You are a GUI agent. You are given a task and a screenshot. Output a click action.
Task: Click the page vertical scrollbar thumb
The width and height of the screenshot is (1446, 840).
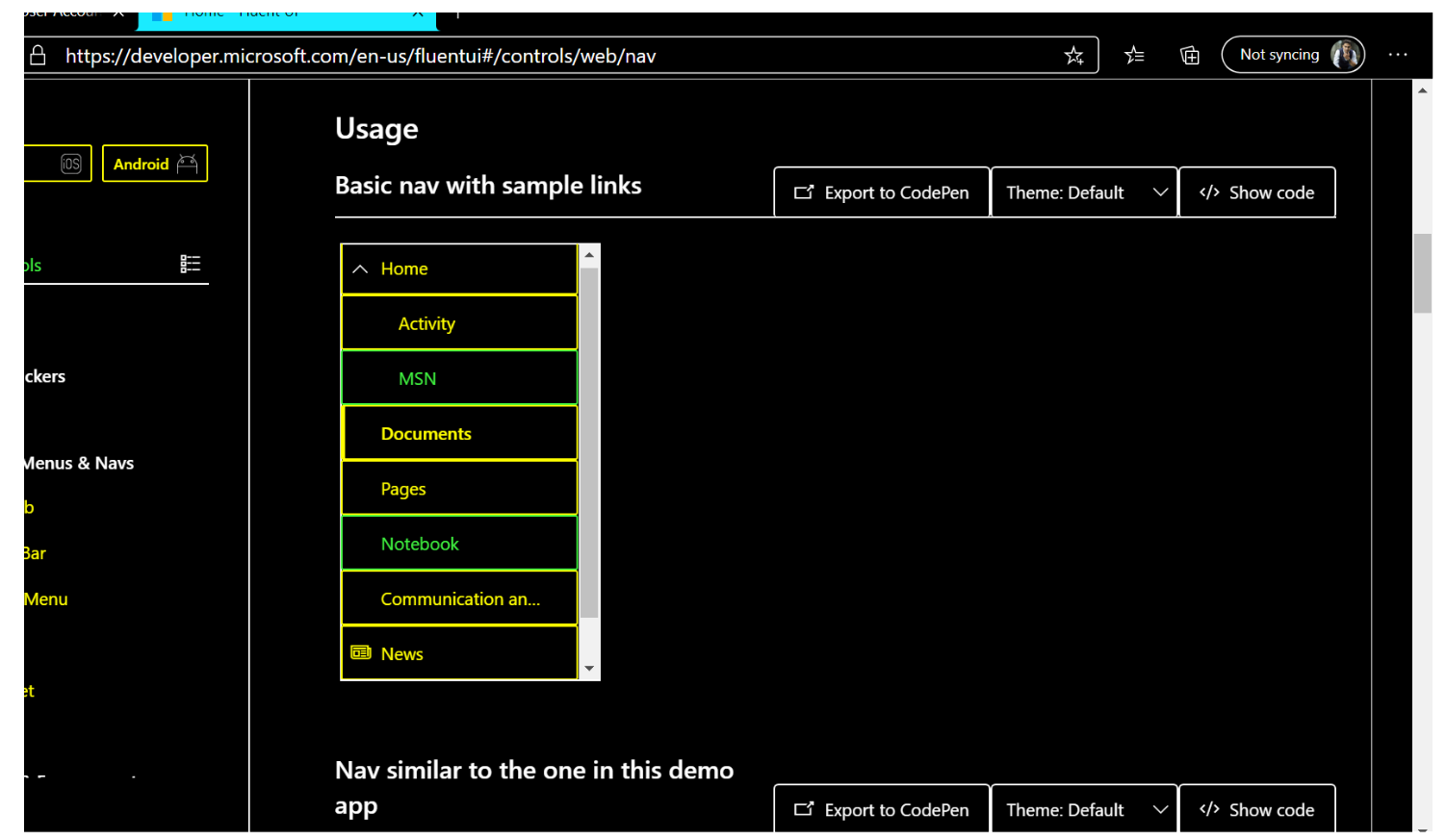coord(1422,273)
